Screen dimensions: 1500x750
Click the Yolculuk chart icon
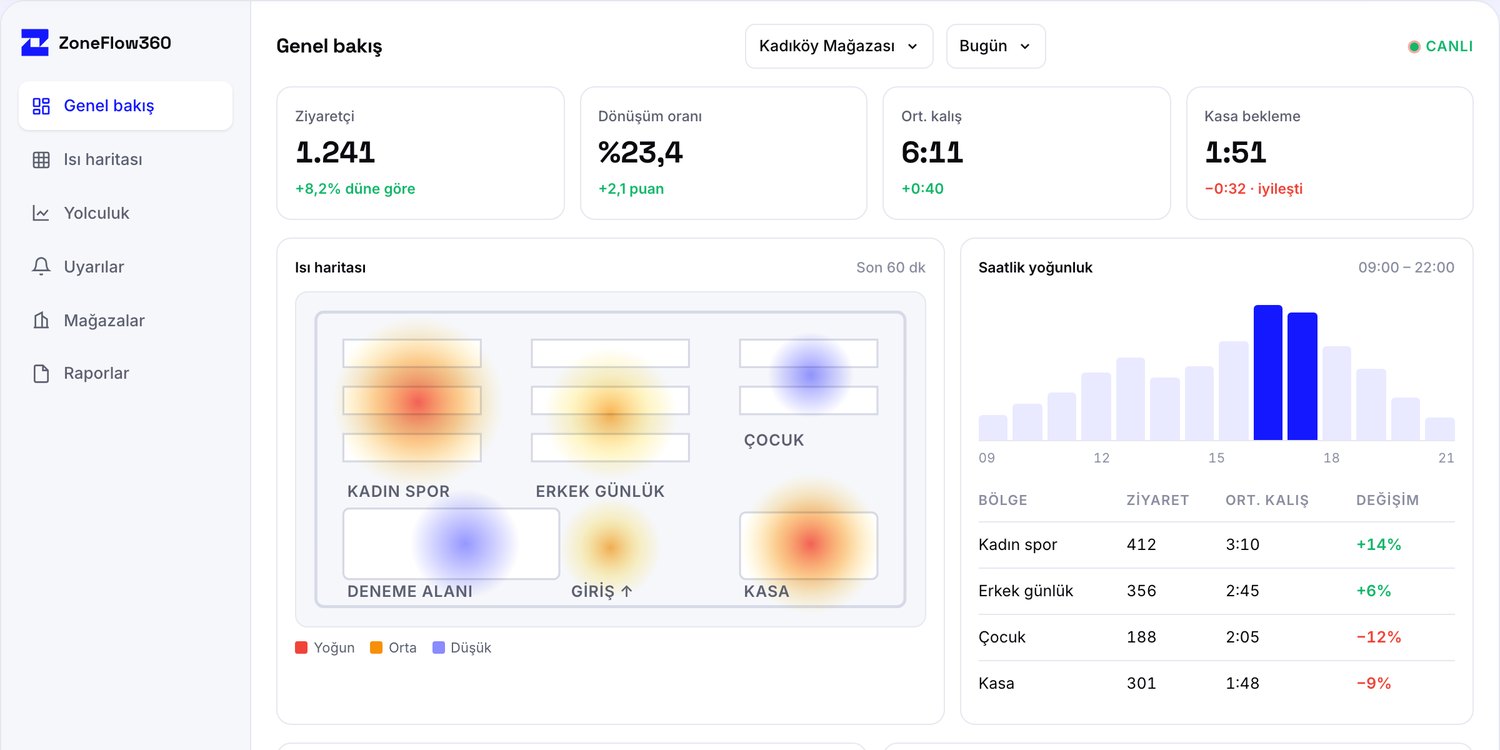[41, 213]
